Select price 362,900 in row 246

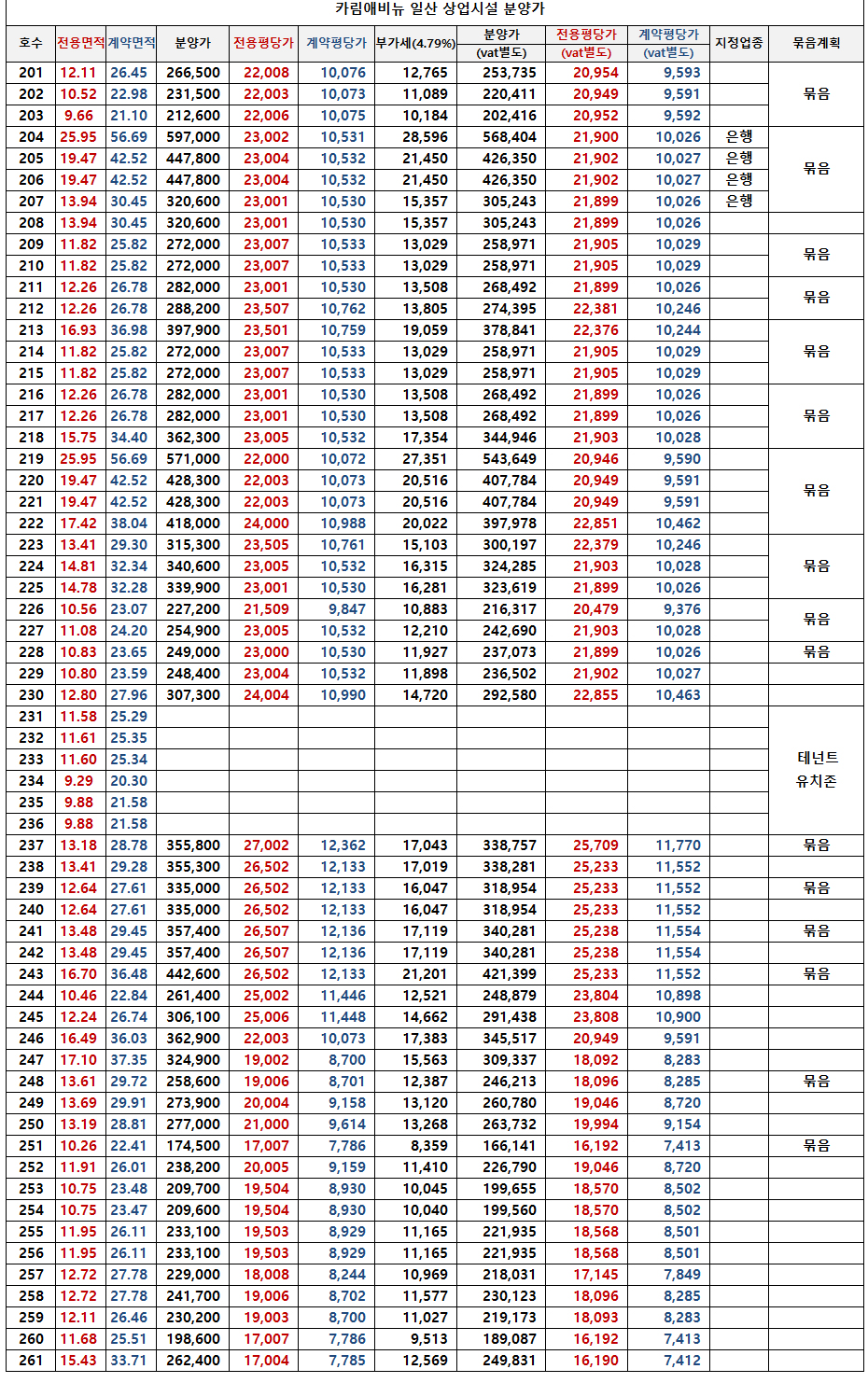click(x=193, y=1039)
